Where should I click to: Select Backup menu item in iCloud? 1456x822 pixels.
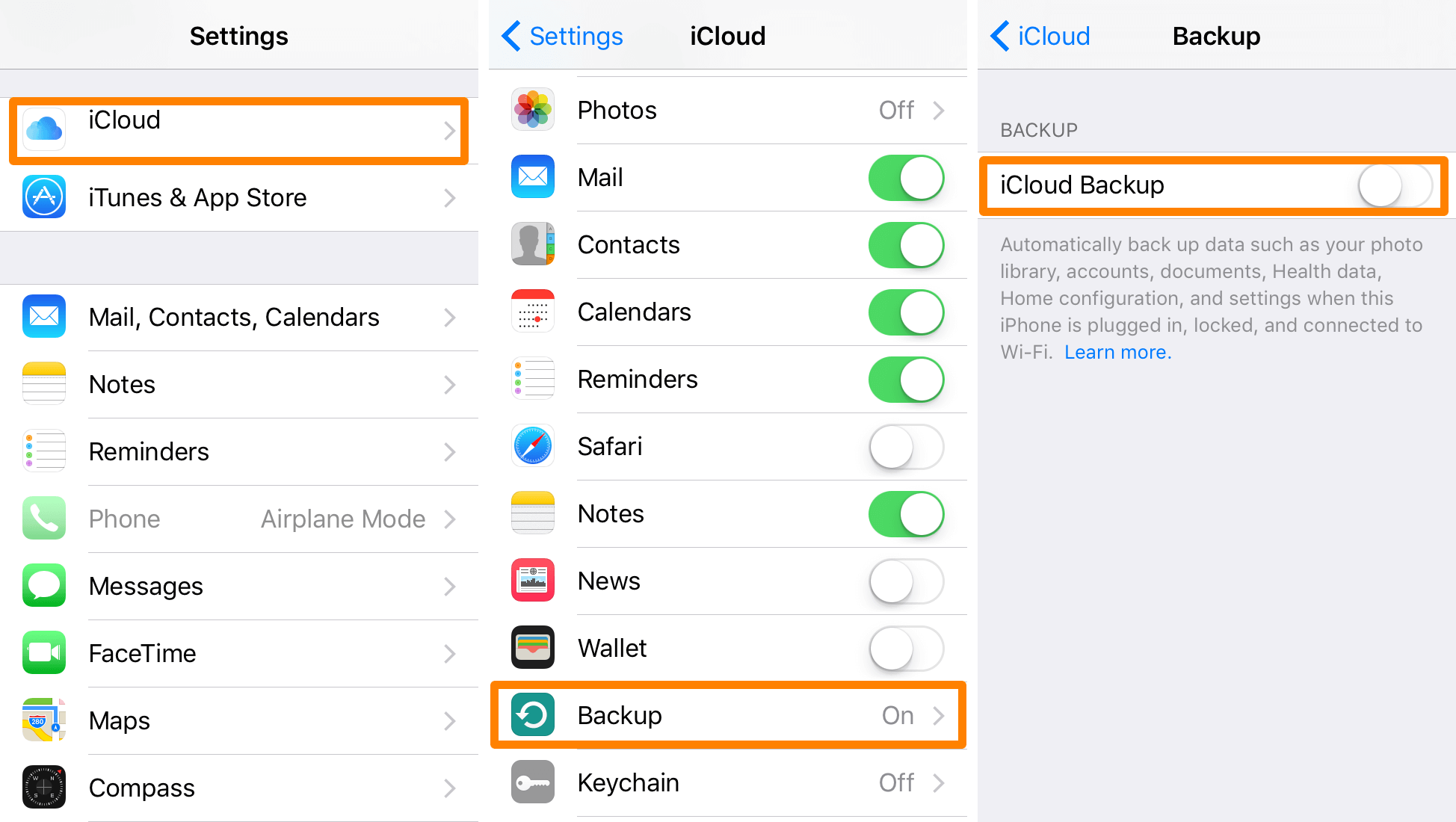(x=728, y=714)
